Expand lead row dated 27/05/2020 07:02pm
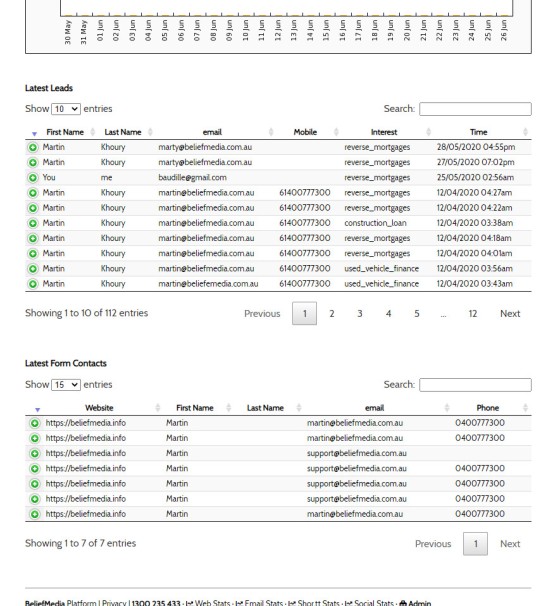 33,162
